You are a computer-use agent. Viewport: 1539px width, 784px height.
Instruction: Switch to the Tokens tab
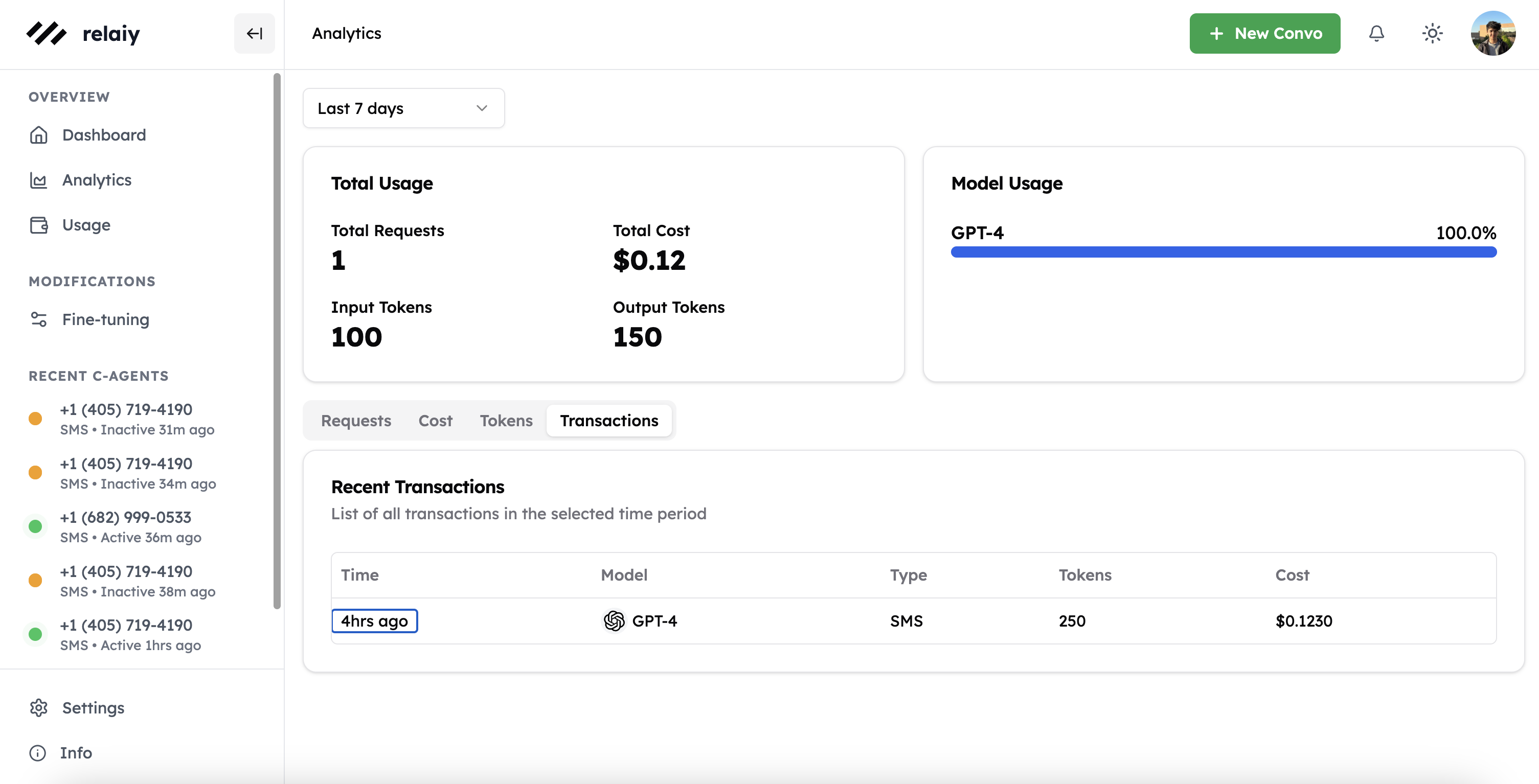tap(506, 420)
